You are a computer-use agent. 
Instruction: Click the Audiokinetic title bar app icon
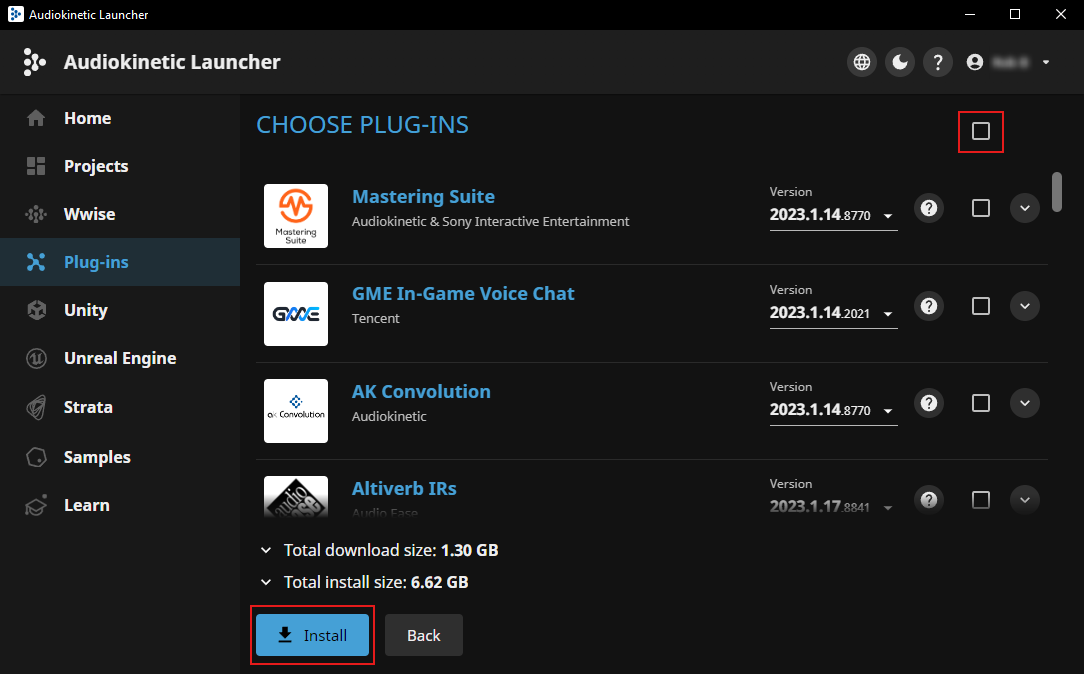point(15,15)
